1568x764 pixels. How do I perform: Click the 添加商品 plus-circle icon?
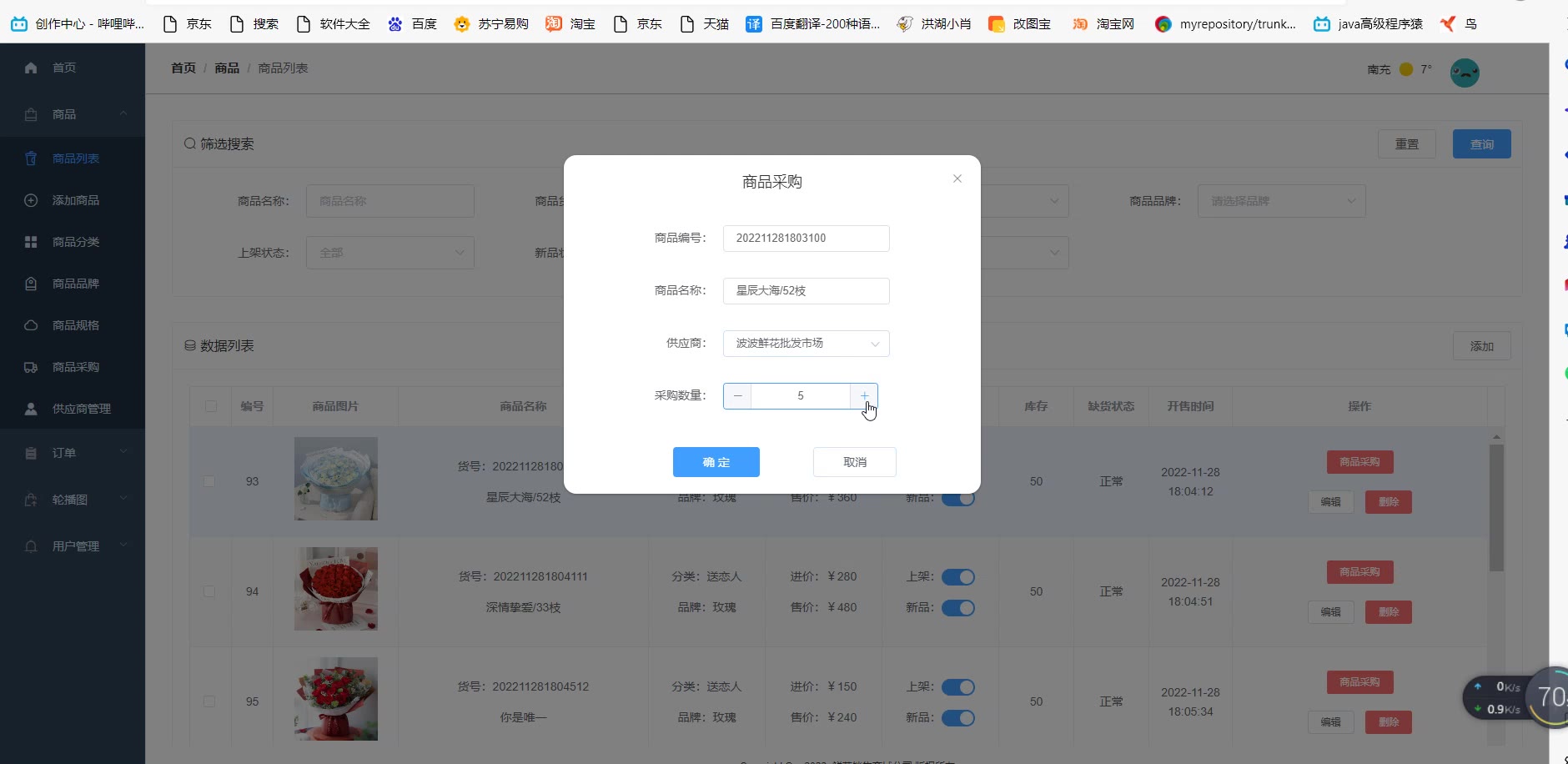[31, 200]
